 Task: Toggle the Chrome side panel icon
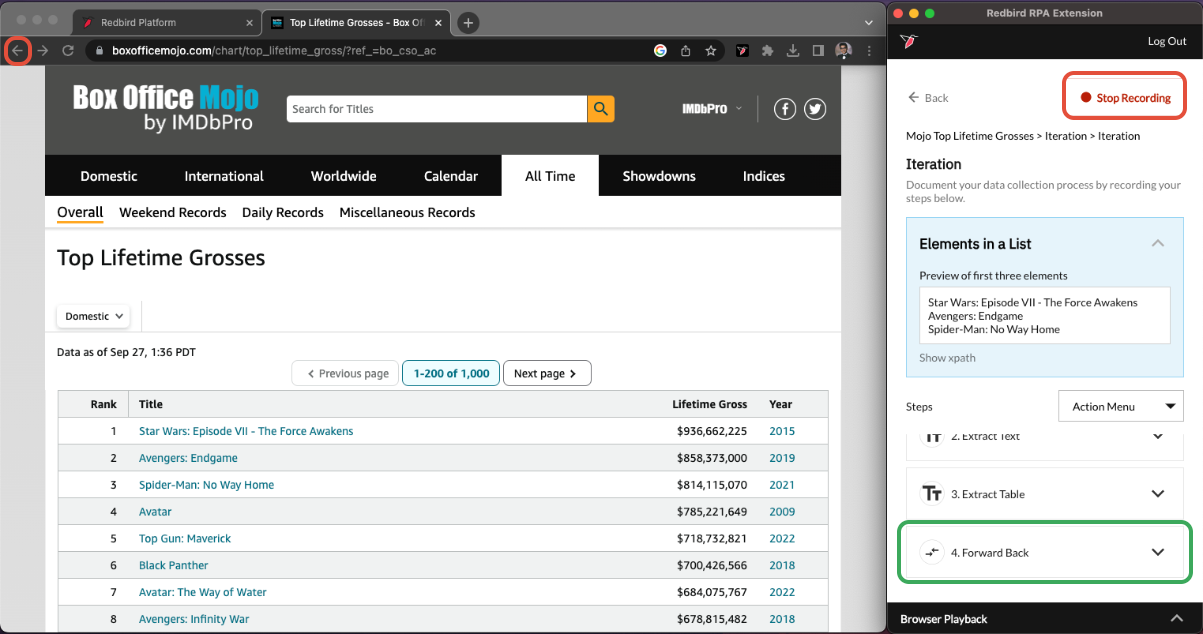pos(818,50)
